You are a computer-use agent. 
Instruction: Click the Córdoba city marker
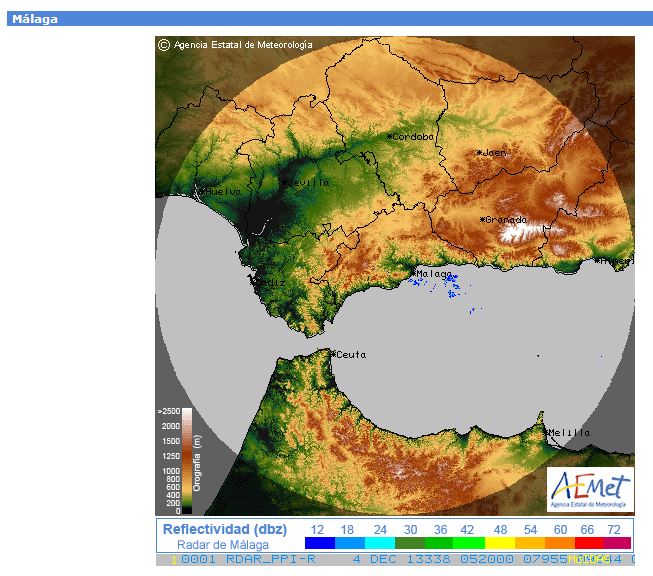(392, 137)
